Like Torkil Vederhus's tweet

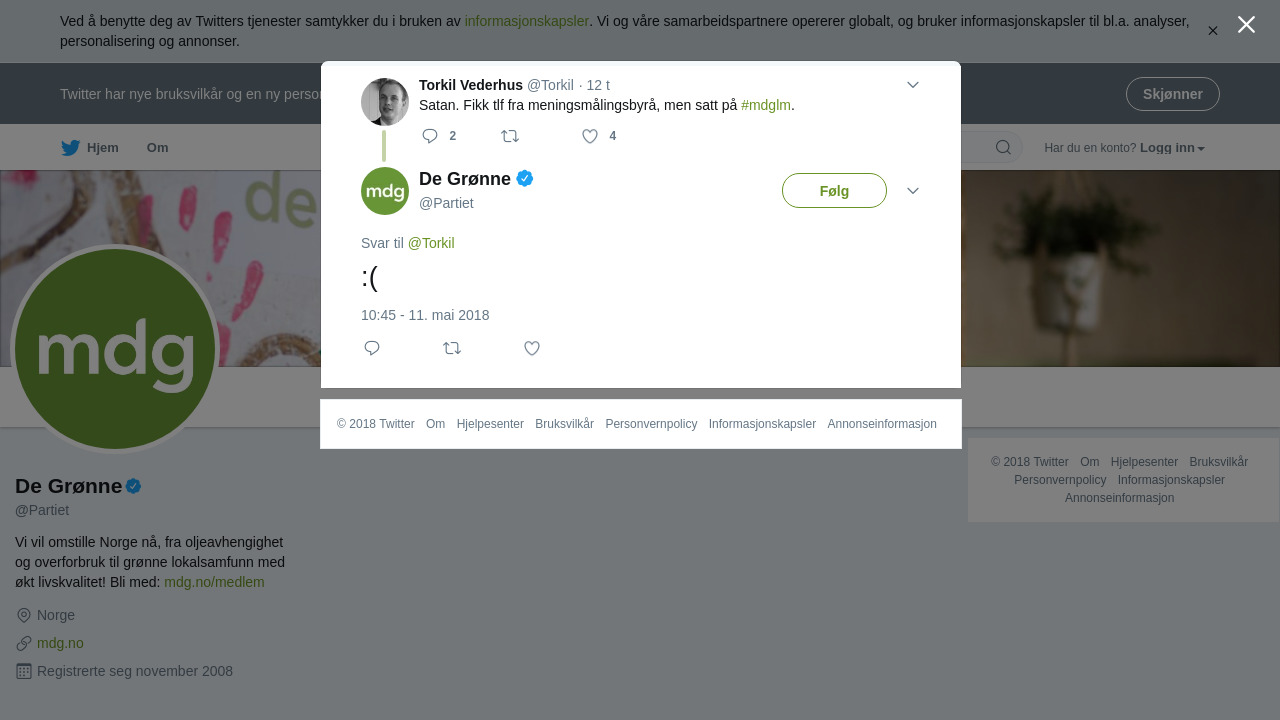click(590, 136)
